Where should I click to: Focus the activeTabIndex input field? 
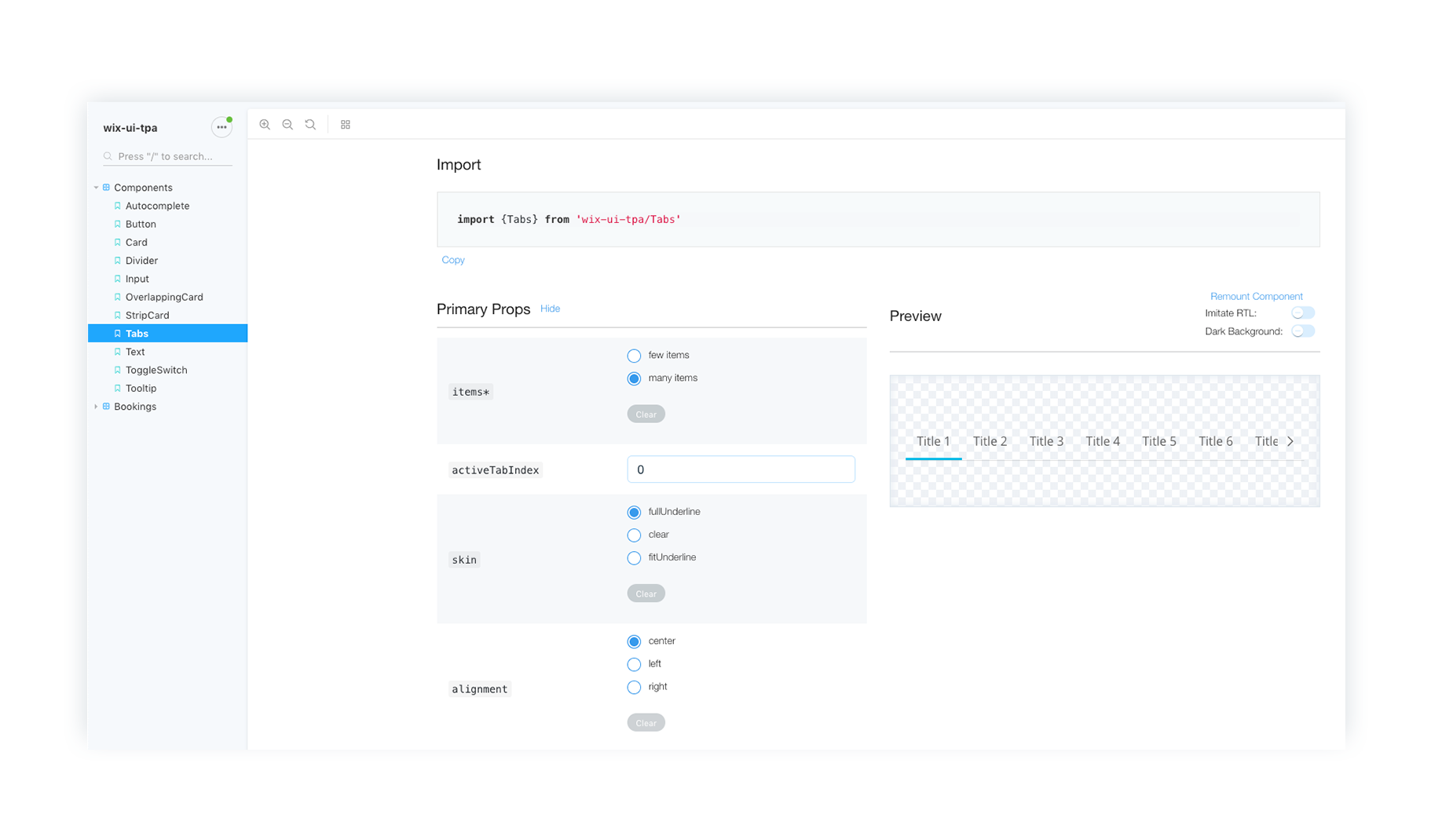pyautogui.click(x=740, y=469)
